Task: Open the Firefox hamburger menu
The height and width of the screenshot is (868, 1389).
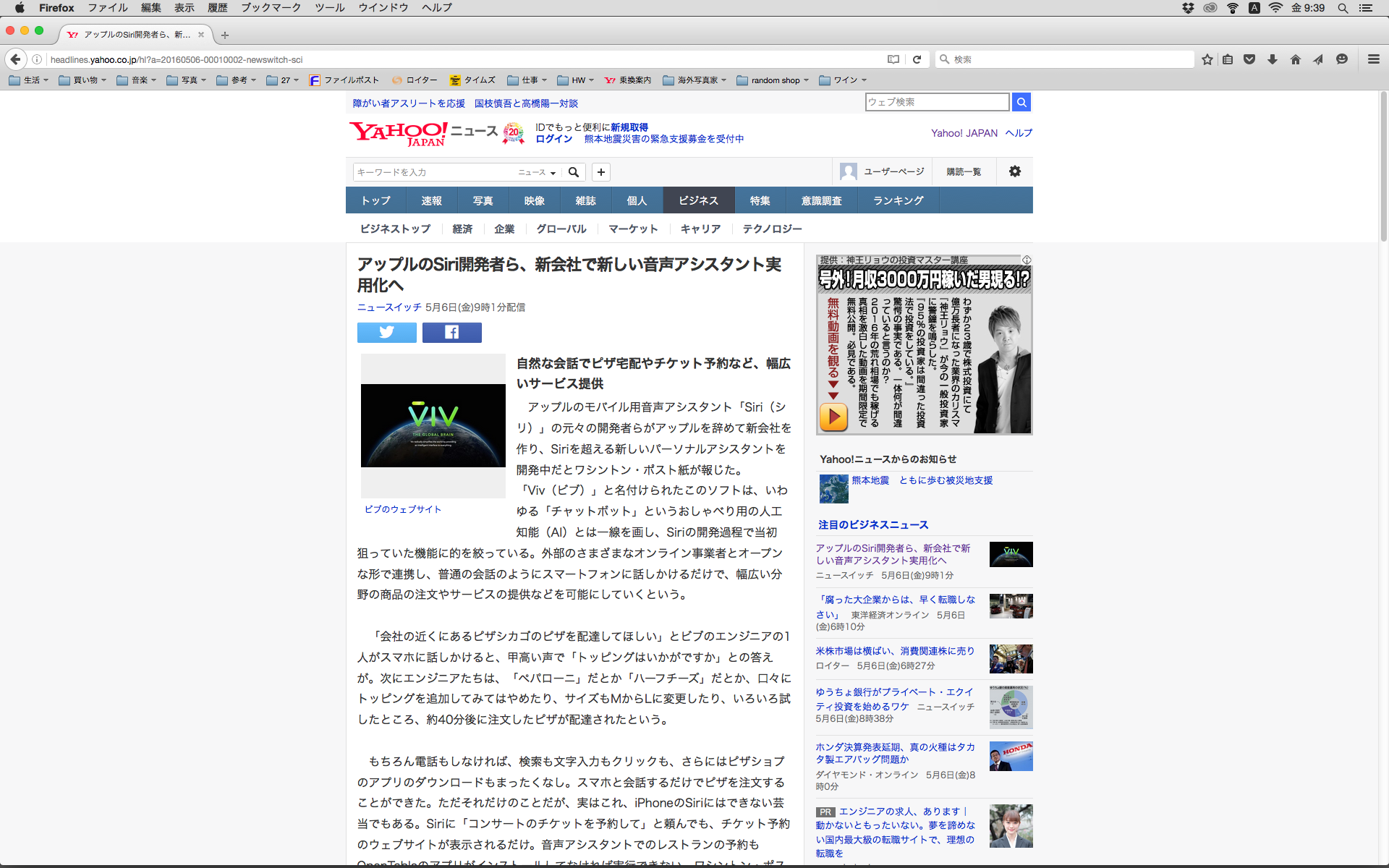Action: (1373, 59)
